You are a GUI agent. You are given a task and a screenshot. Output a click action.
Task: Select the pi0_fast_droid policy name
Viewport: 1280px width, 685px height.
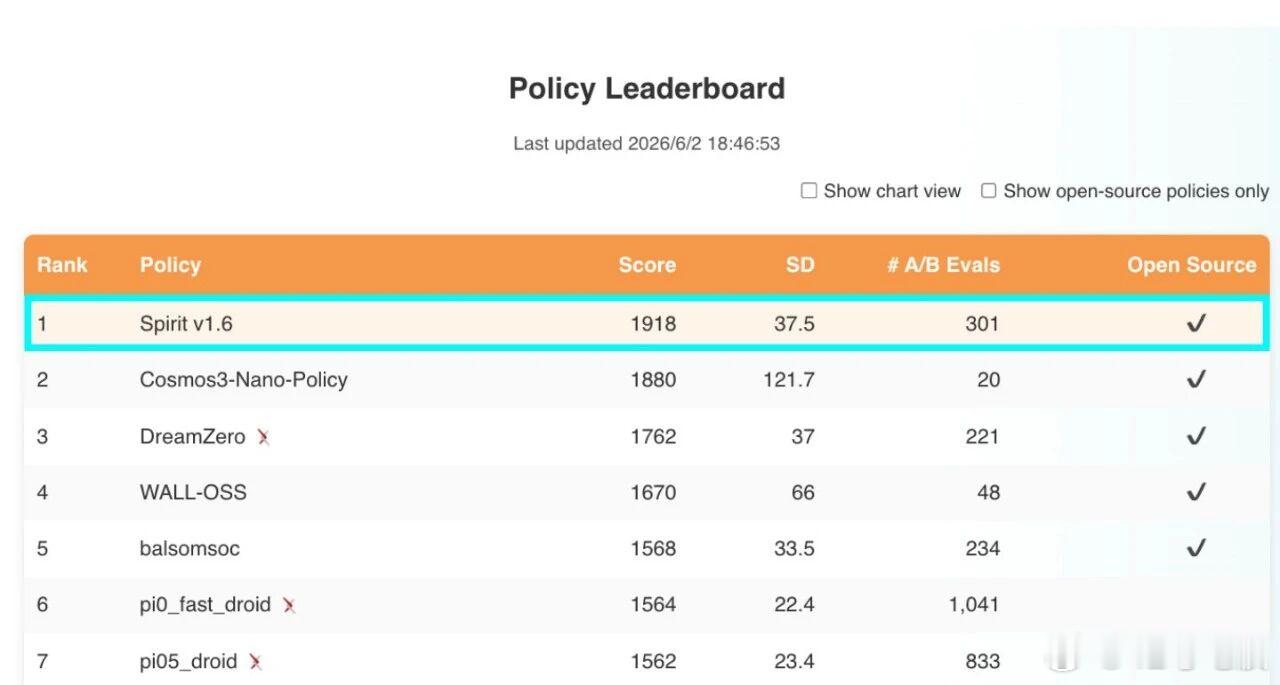click(x=205, y=605)
